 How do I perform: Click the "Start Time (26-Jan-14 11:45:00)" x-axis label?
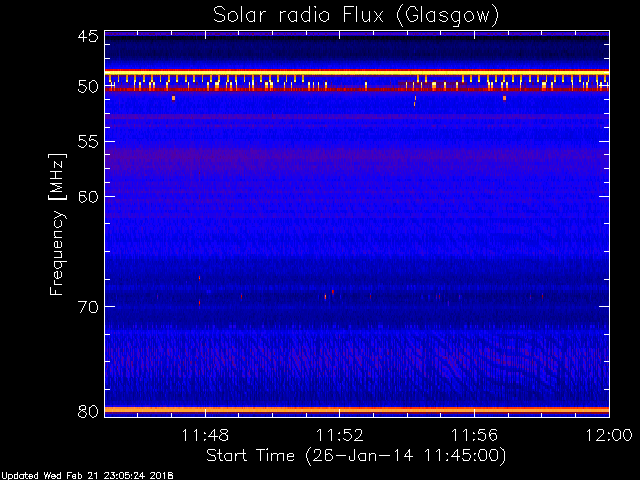pyautogui.click(x=356, y=456)
